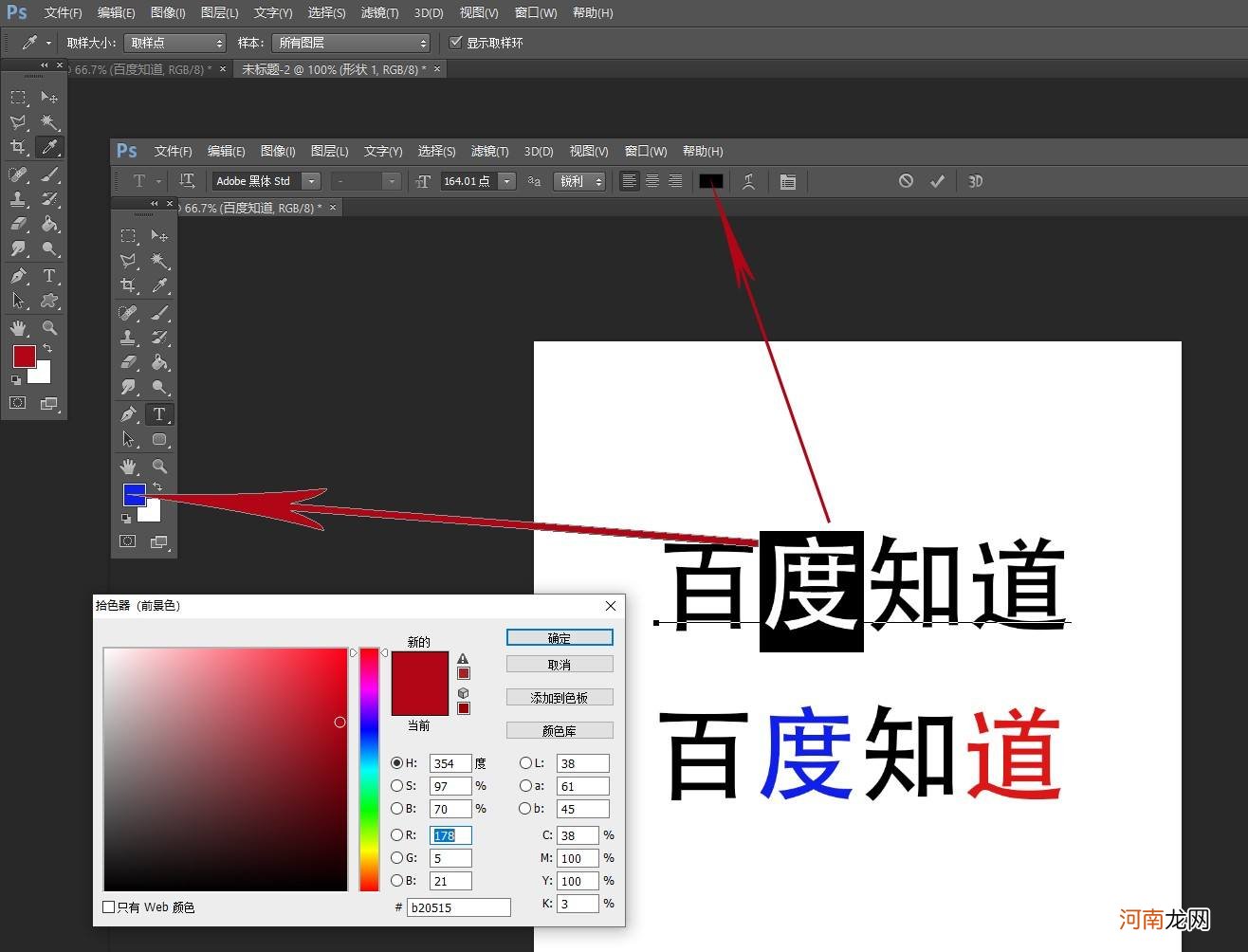Image resolution: width=1248 pixels, height=952 pixels.
Task: Click rainbow hue slider in color picker
Action: [x=369, y=770]
